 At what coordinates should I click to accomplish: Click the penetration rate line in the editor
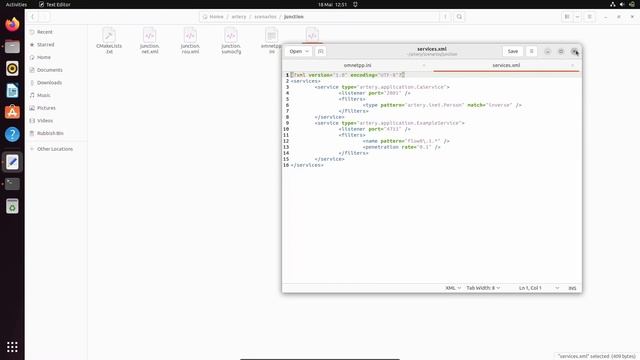coord(402,147)
